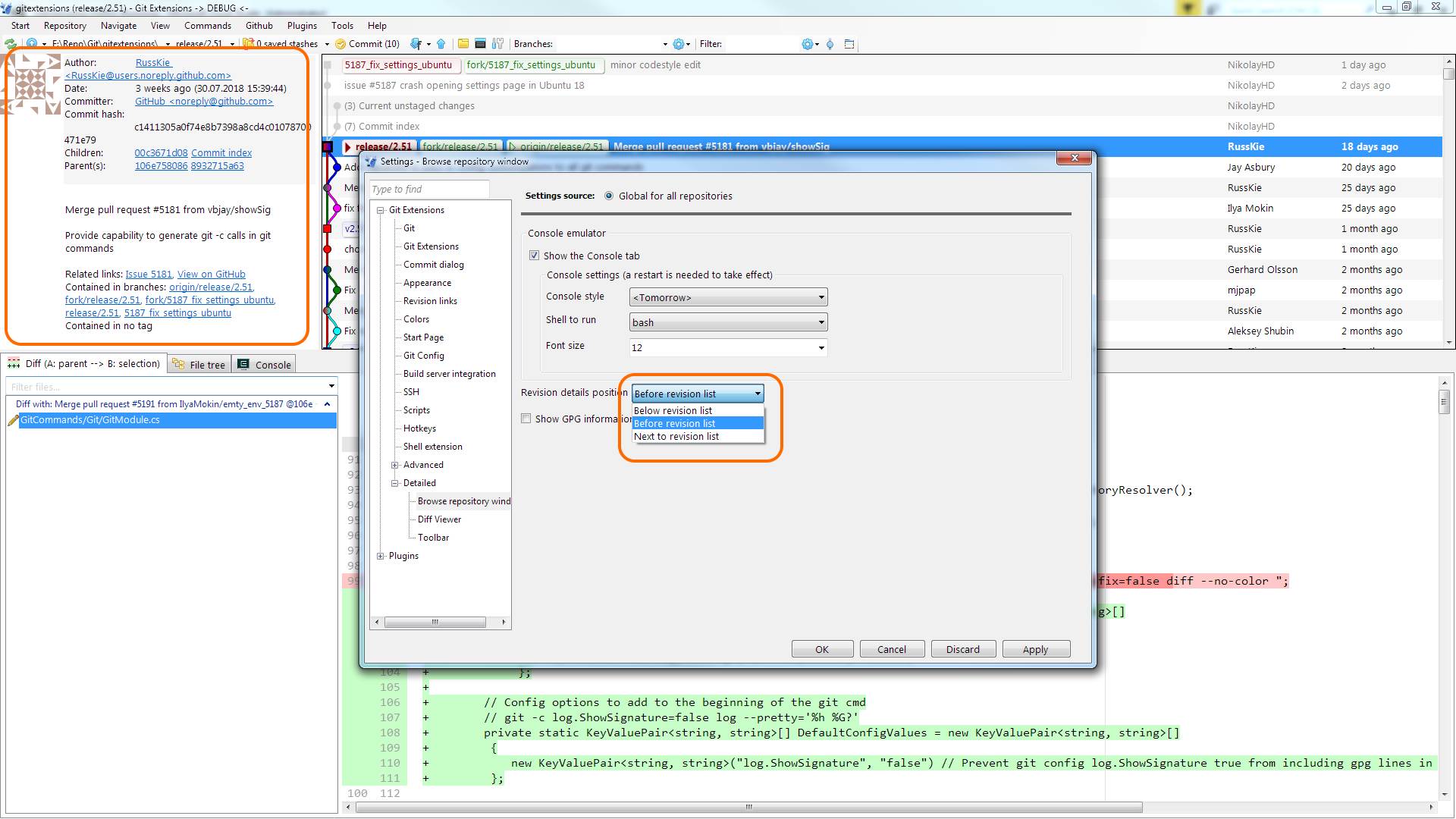Toggle Show the Console tab checkbox

coord(534,256)
